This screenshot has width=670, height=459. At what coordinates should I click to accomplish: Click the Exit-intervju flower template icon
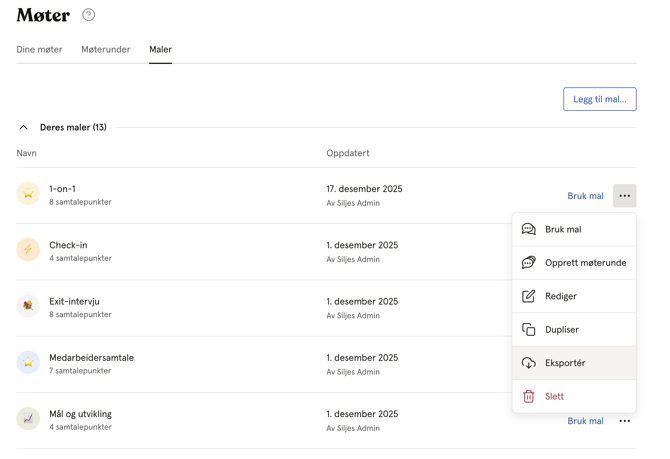coord(28,306)
